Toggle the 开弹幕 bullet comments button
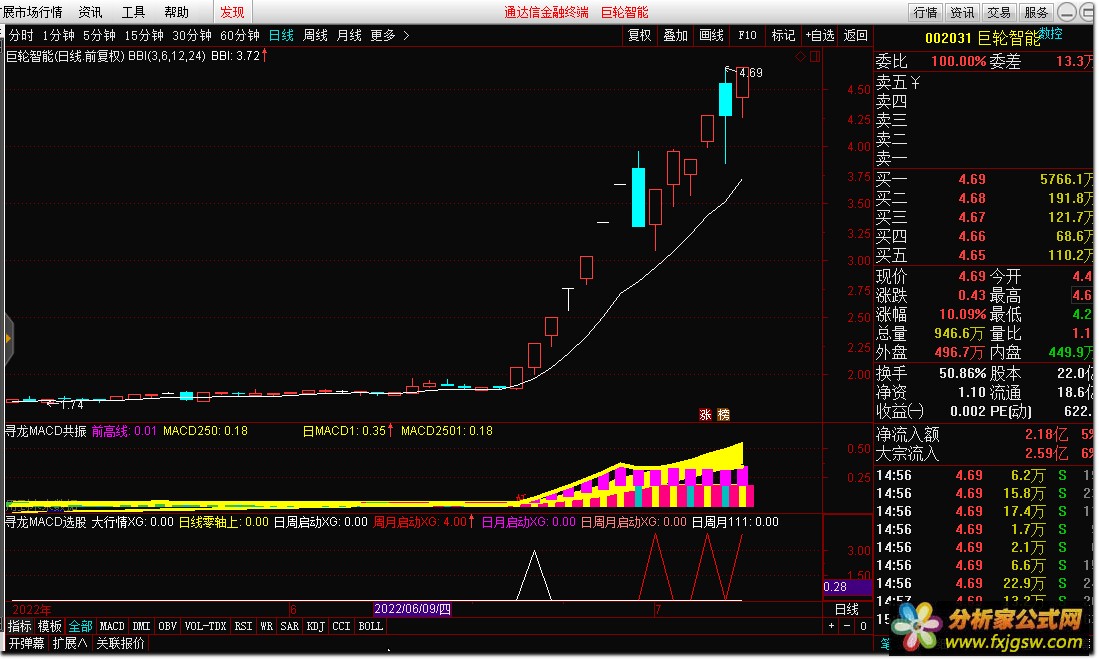1099x659 pixels. [27, 643]
